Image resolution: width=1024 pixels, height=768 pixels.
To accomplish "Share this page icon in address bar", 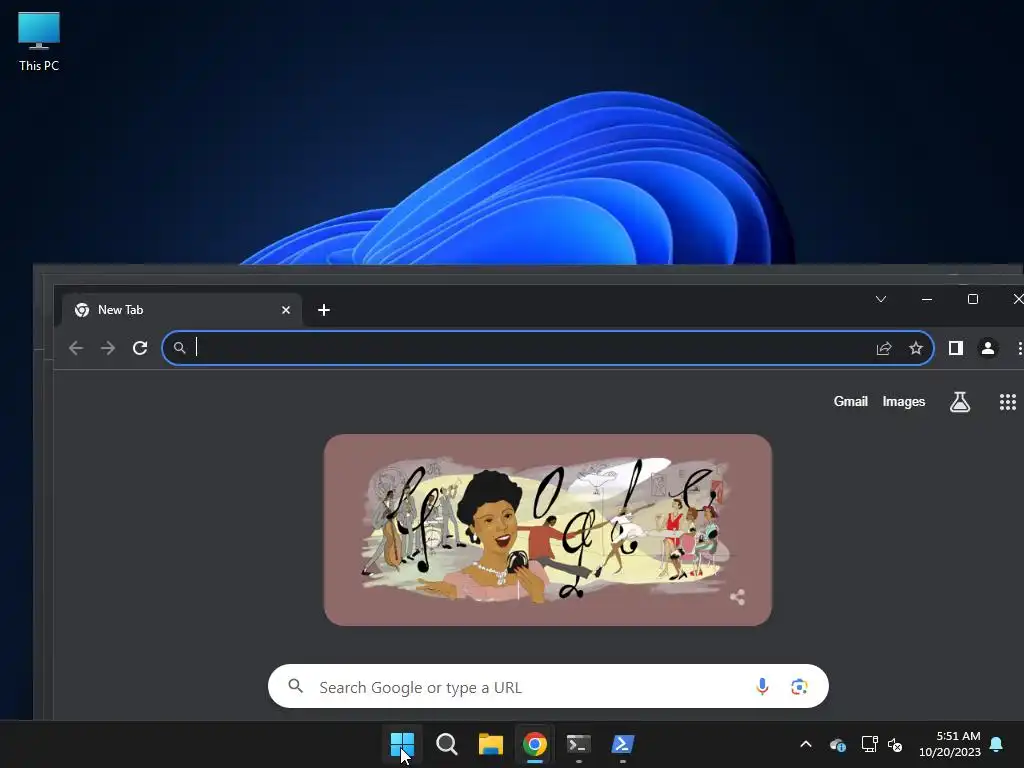I will pyautogui.click(x=884, y=348).
